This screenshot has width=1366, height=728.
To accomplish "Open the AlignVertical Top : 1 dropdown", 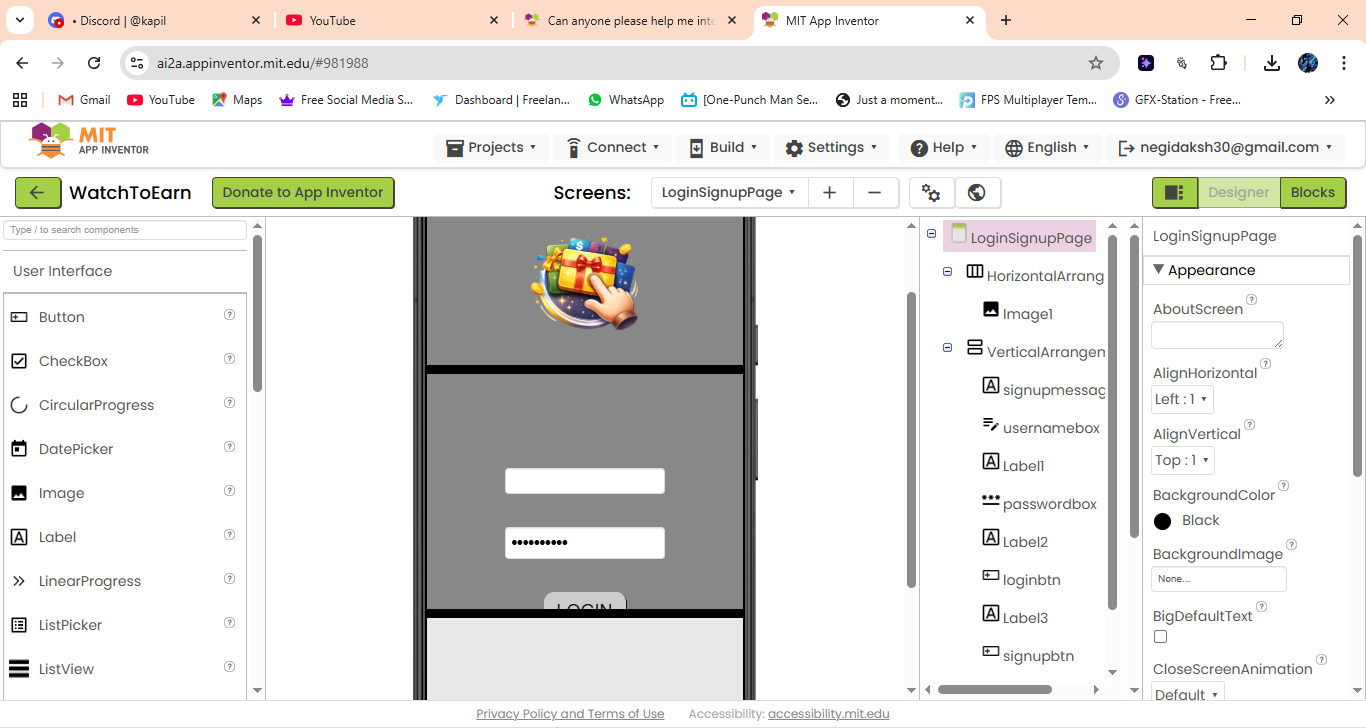I will [1183, 460].
